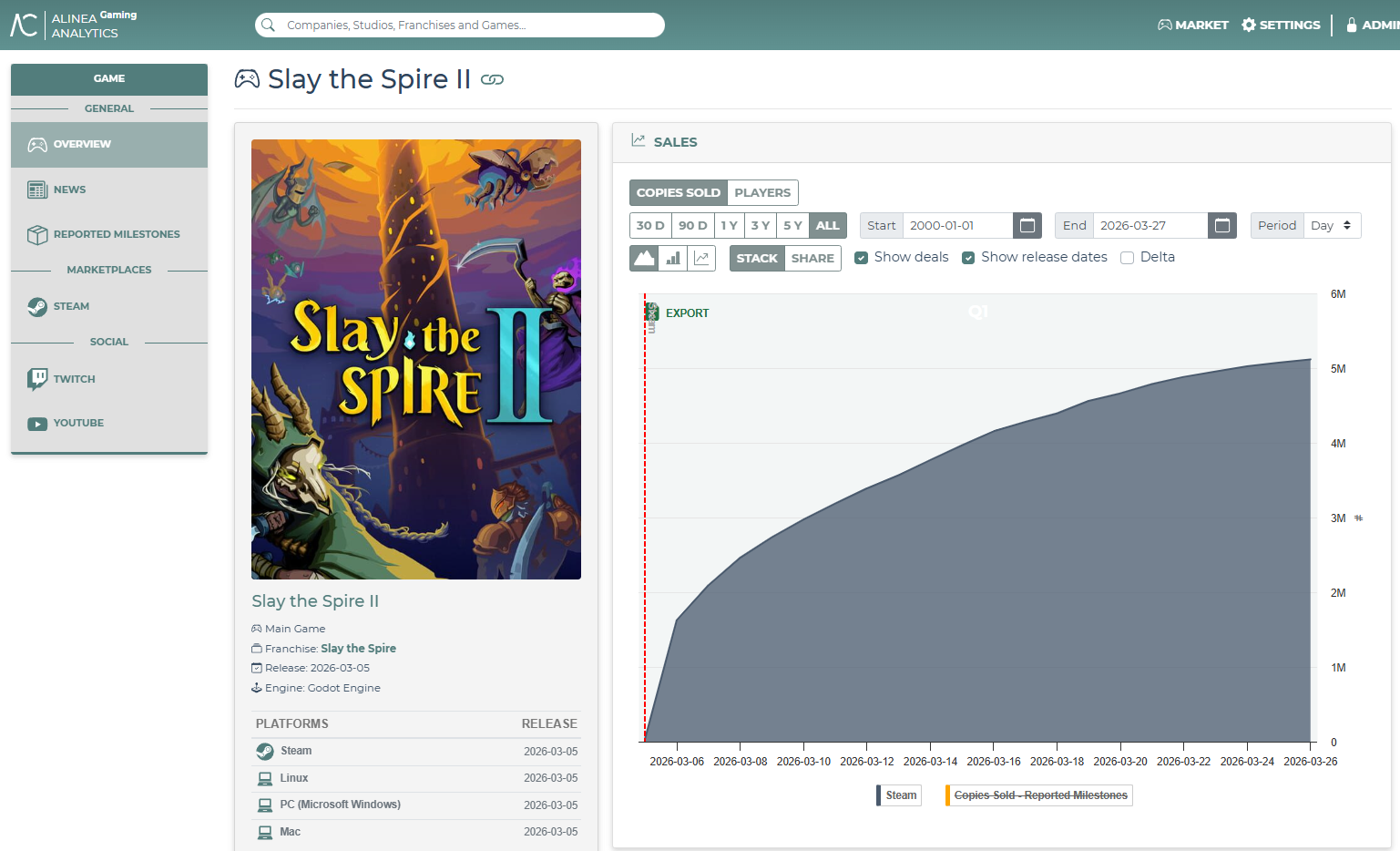Open the Twitch social sidebar item
Screen dimensions: 1400x851
(109, 379)
